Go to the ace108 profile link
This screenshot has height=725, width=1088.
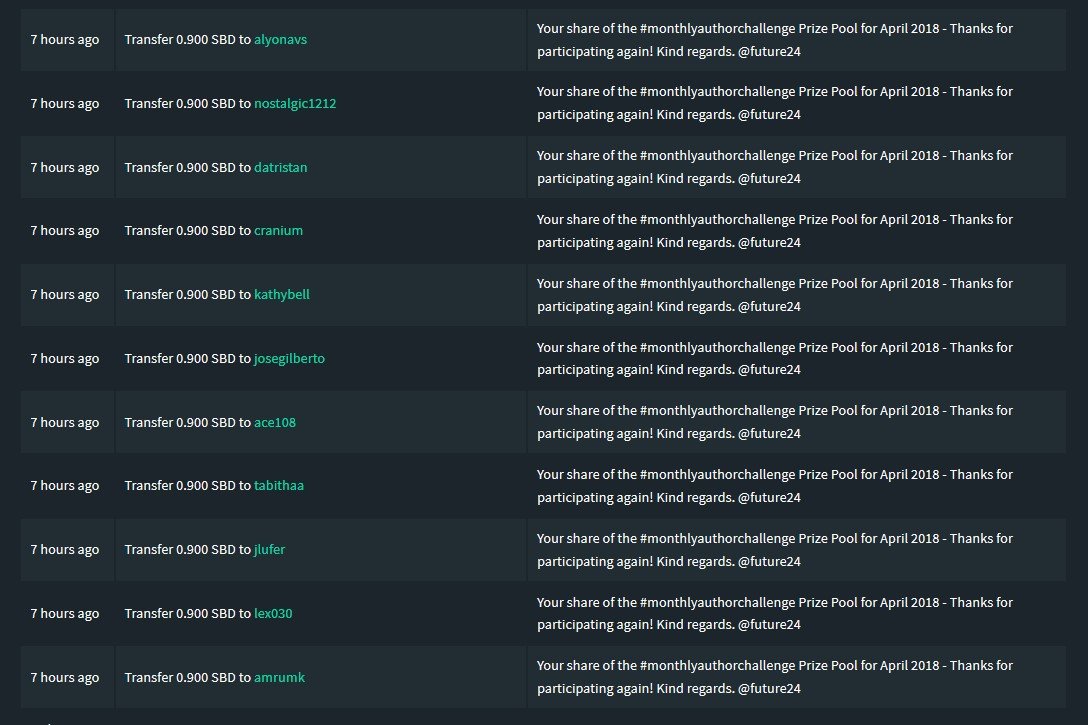(275, 422)
